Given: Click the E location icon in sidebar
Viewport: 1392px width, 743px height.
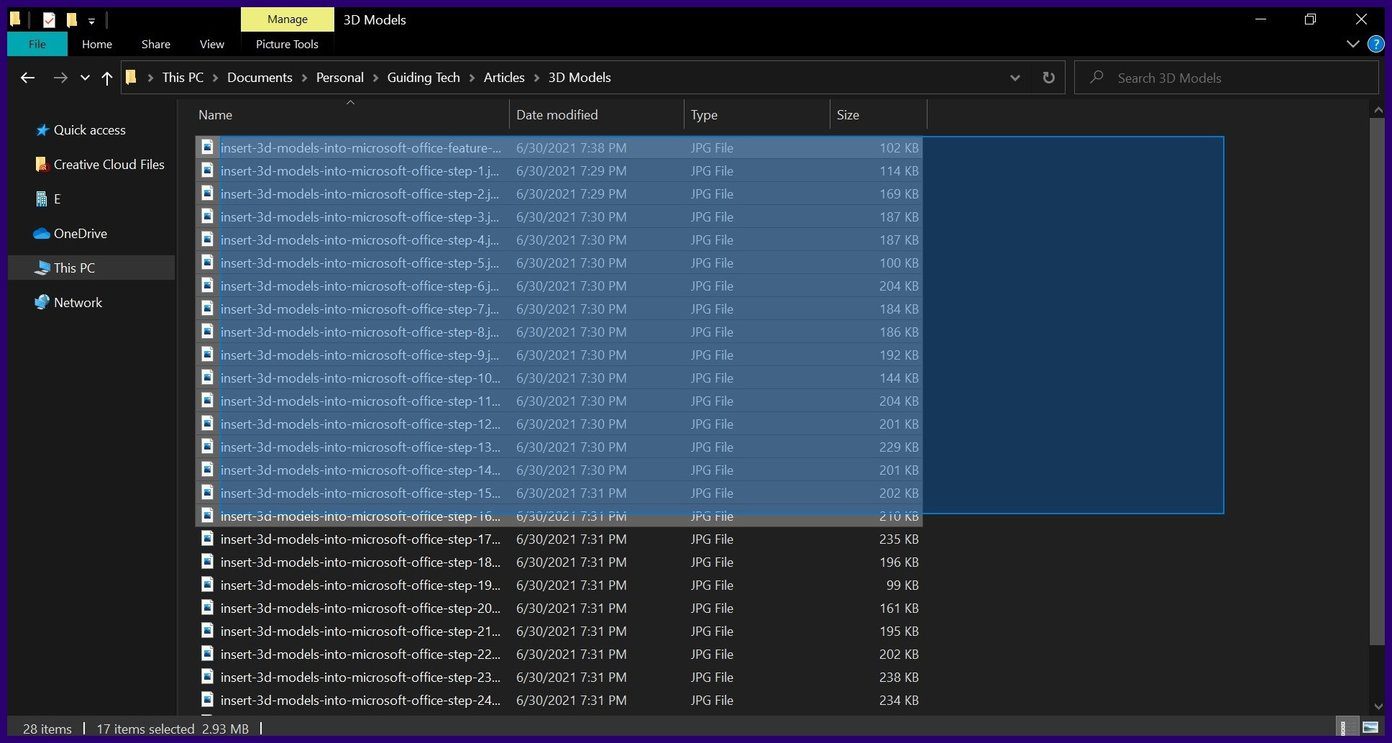Looking at the screenshot, I should coord(41,199).
